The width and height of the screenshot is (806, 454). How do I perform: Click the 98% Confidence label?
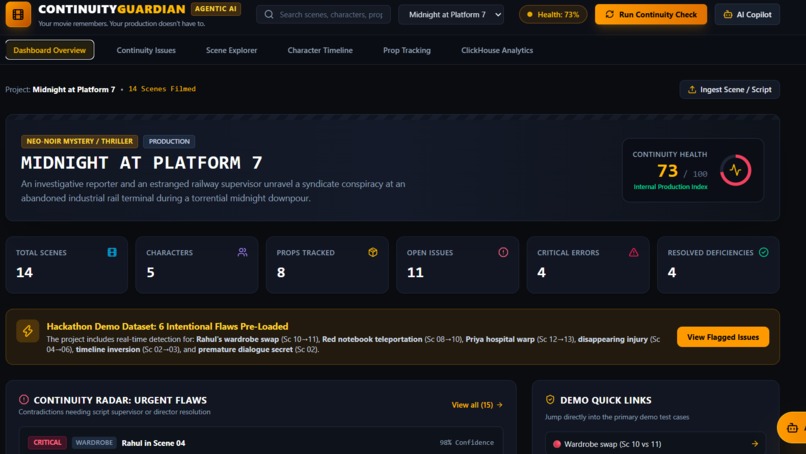pyautogui.click(x=467, y=442)
